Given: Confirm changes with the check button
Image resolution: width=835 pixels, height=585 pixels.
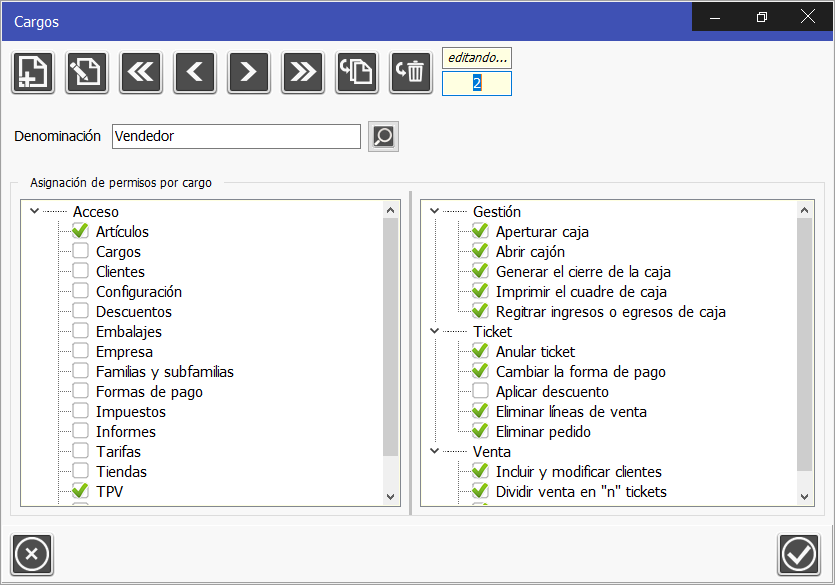Looking at the screenshot, I should (x=798, y=554).
